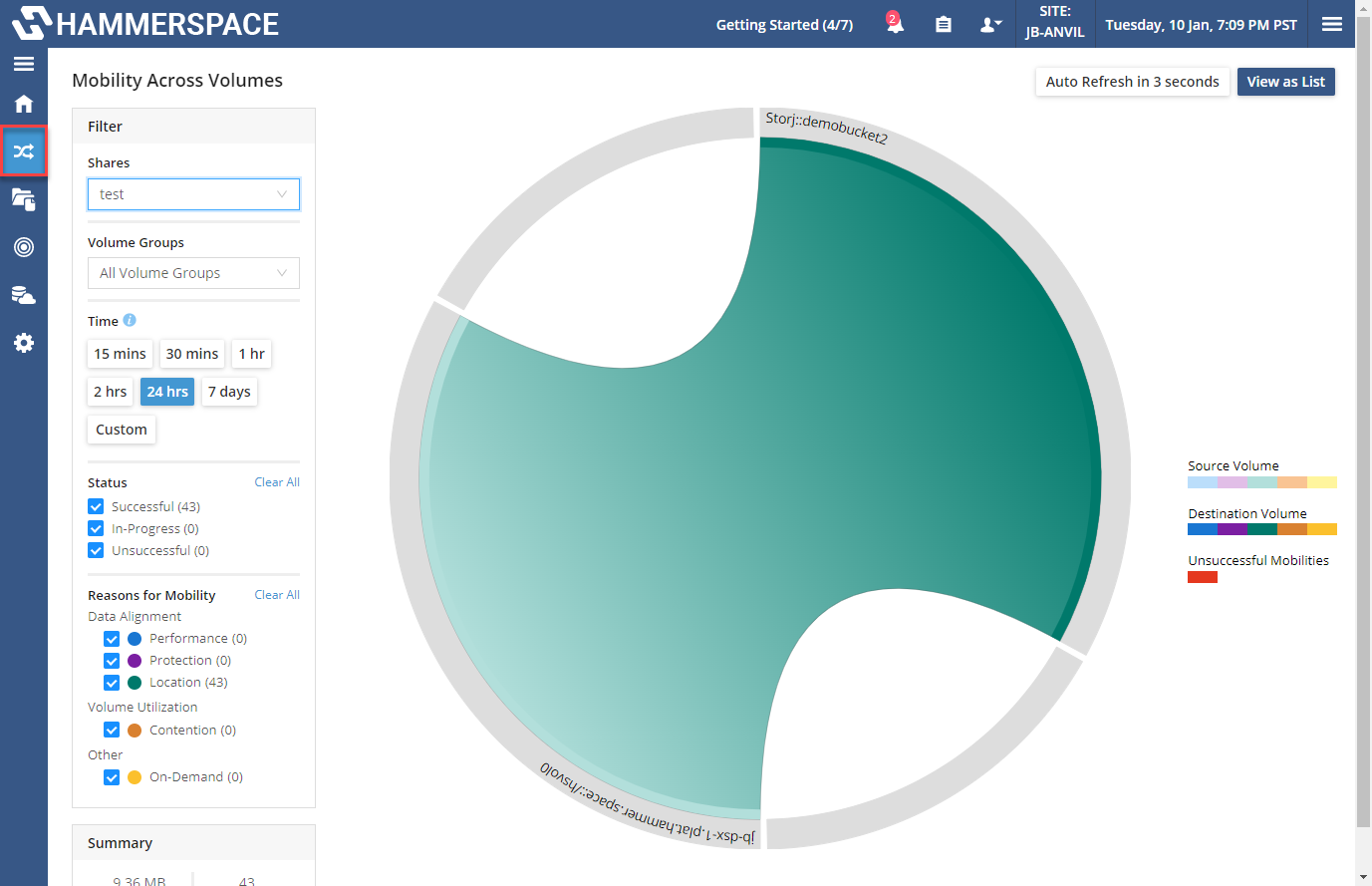Uncheck the Protection (0) checkbox
The image size is (1372, 886).
click(x=112, y=660)
